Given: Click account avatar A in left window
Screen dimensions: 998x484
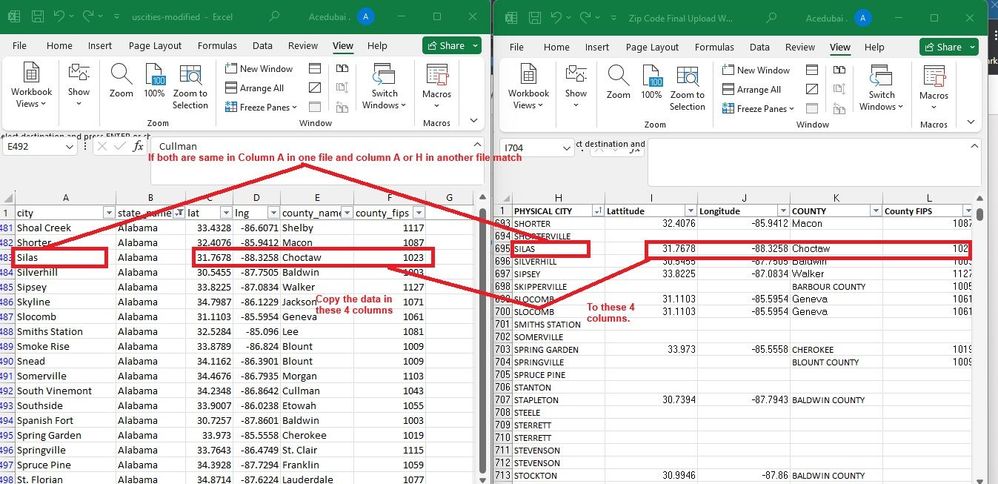Looking at the screenshot, I should pos(366,17).
